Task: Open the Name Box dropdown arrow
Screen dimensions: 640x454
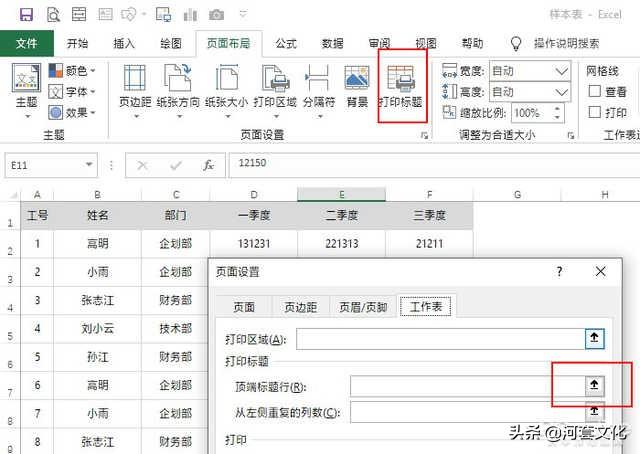Action: [89, 165]
